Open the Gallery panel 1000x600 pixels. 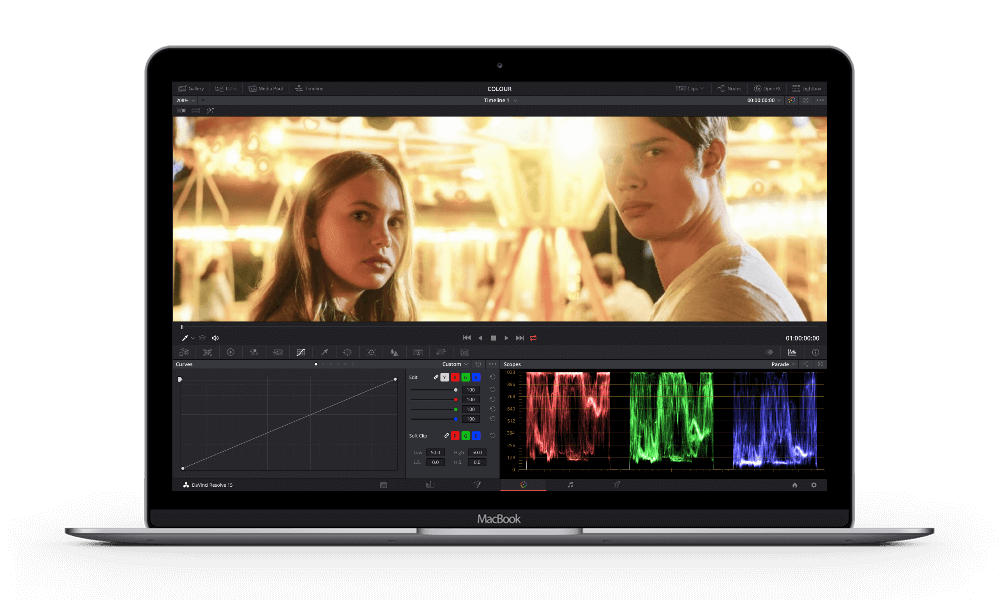pos(190,88)
